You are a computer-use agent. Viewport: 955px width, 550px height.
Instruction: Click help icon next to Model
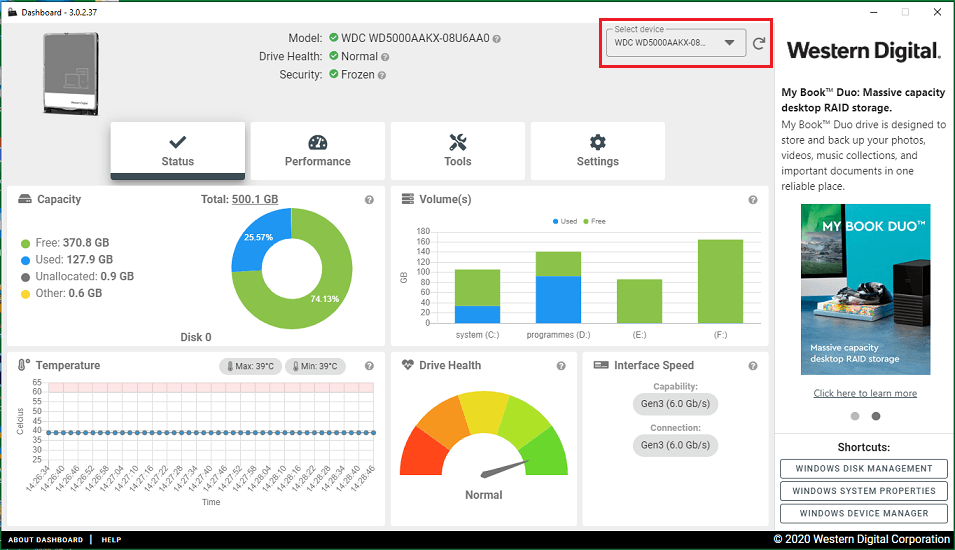pyautogui.click(x=497, y=39)
